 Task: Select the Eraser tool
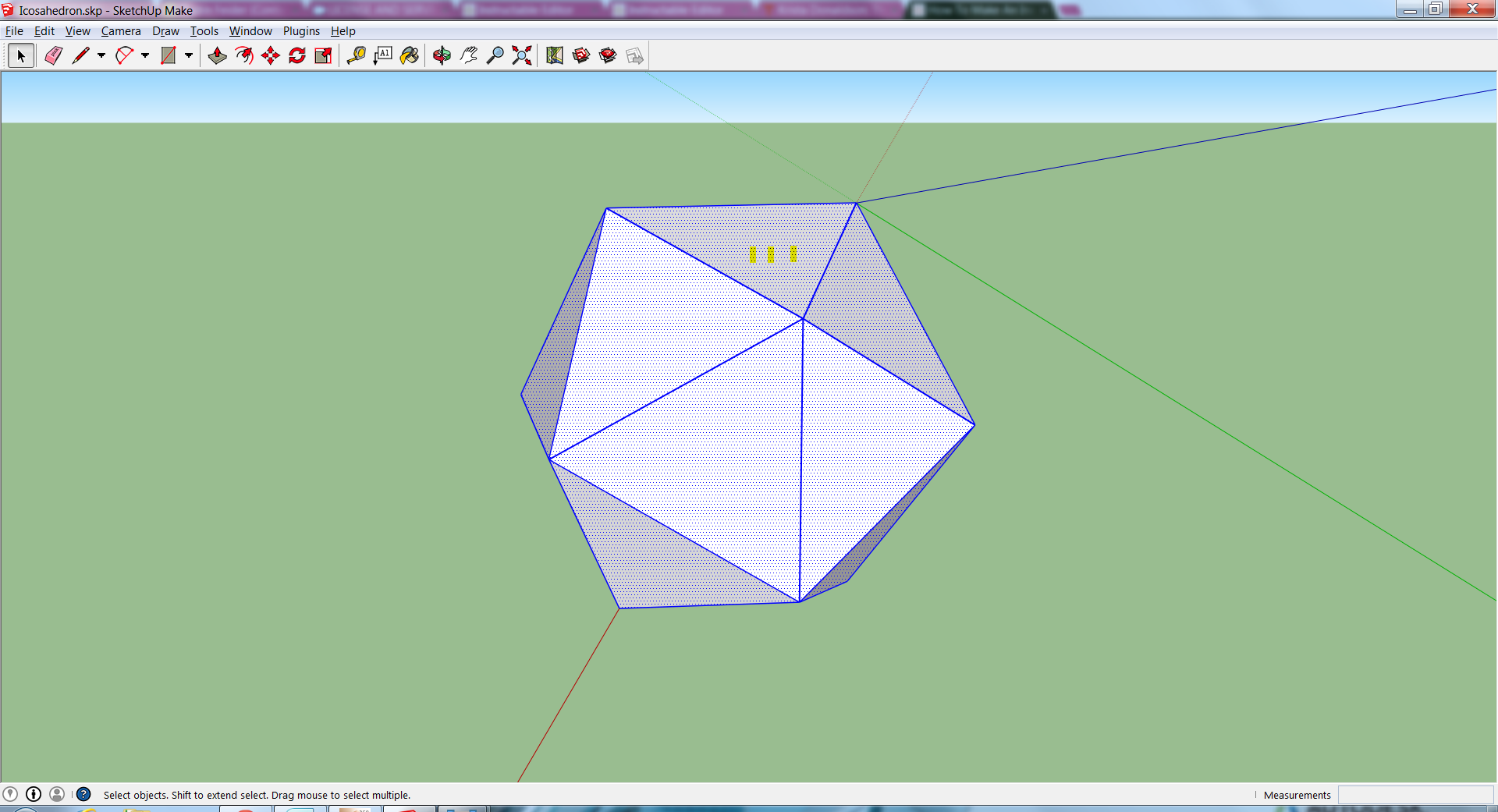(52, 55)
